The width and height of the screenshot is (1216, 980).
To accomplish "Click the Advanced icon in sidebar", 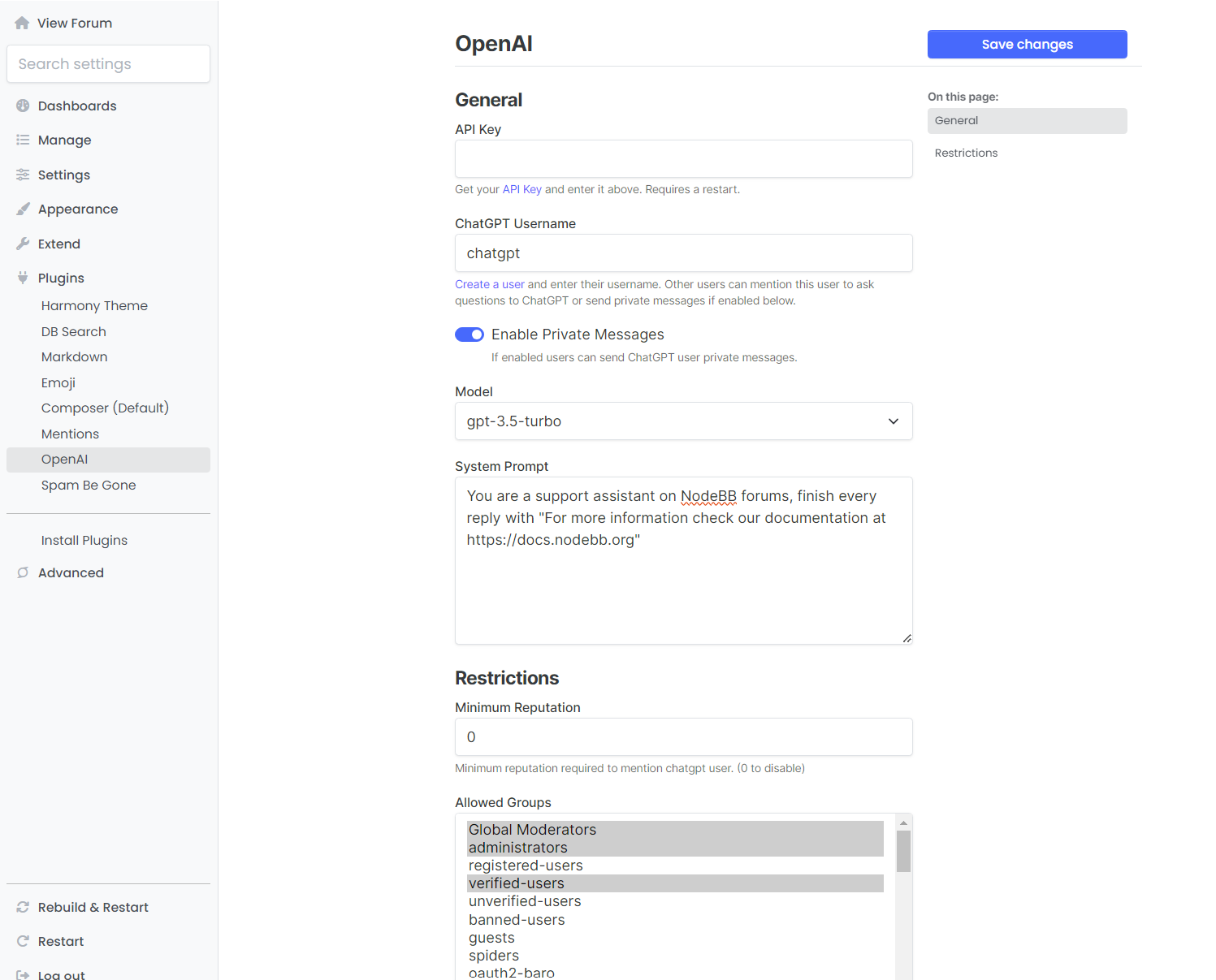I will (23, 572).
